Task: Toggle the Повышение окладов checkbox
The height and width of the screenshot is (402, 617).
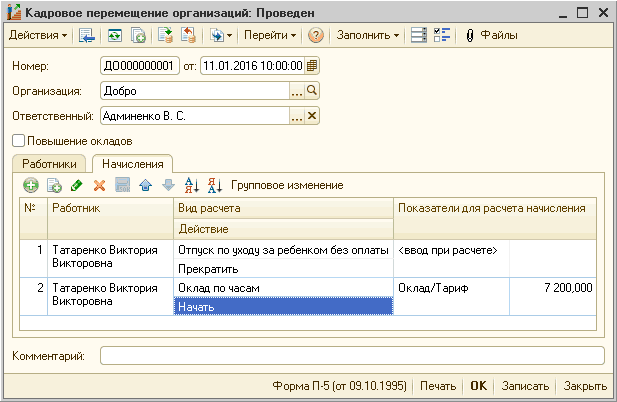Action: 18,141
